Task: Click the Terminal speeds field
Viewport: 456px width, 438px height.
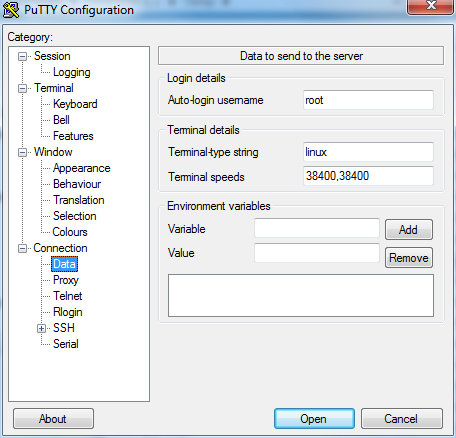Action: point(368,176)
